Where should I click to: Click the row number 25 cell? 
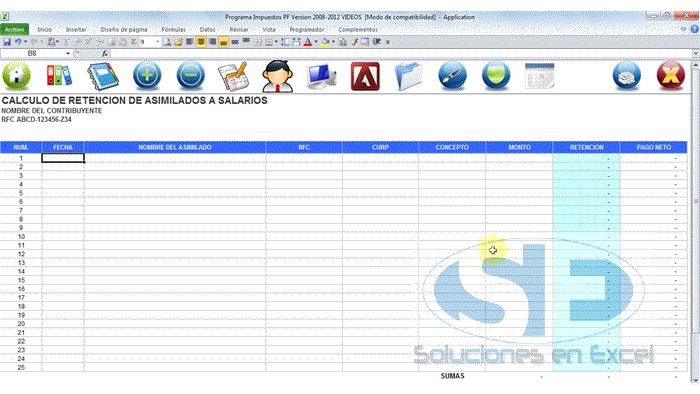click(x=21, y=368)
